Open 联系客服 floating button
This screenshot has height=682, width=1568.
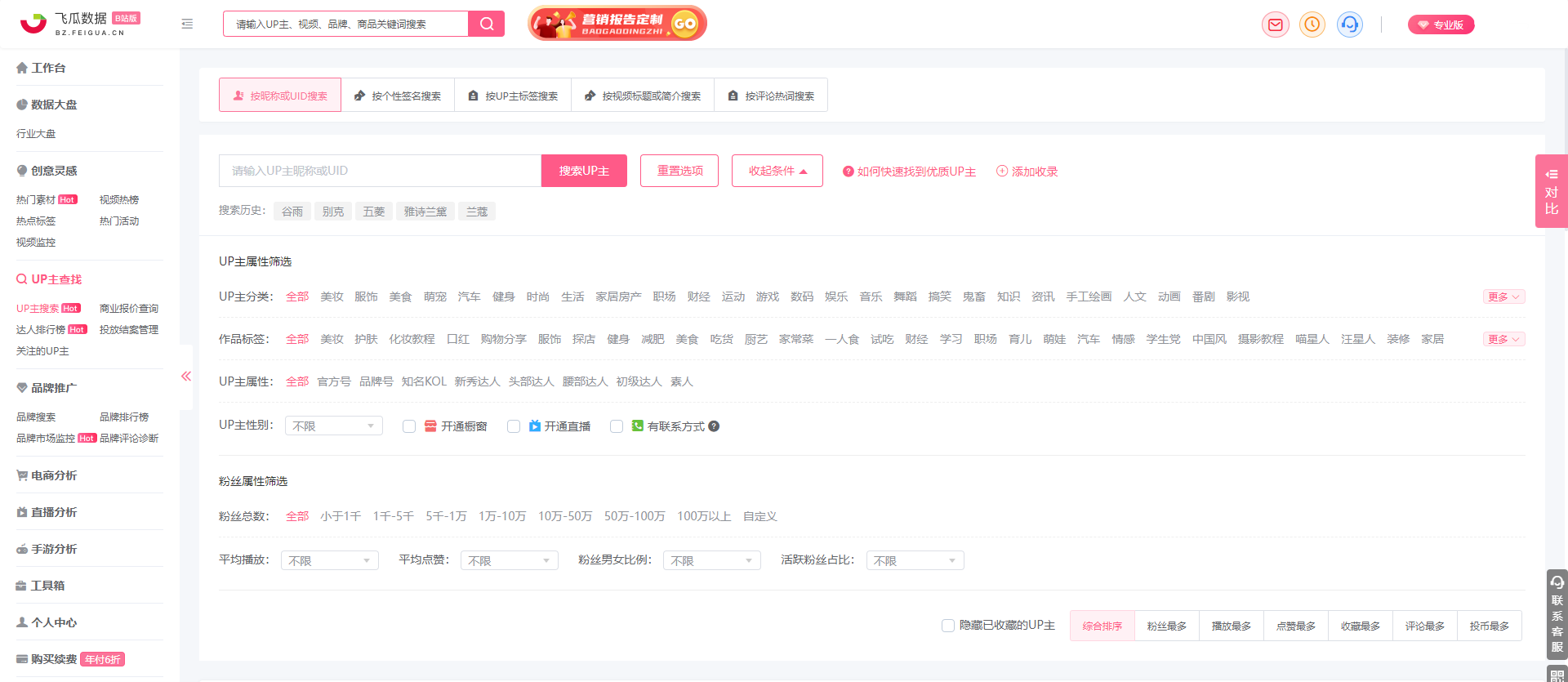pyautogui.click(x=1557, y=613)
